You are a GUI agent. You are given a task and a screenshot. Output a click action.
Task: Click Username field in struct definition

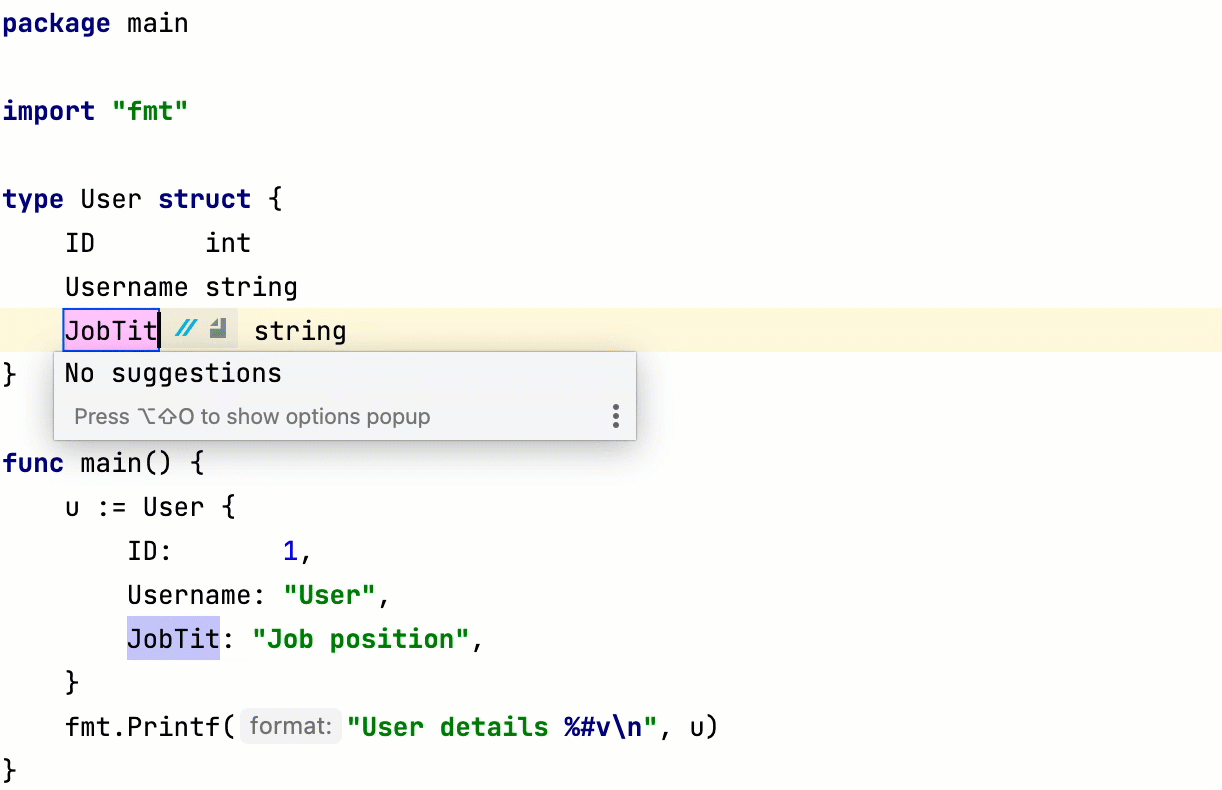tap(126, 287)
